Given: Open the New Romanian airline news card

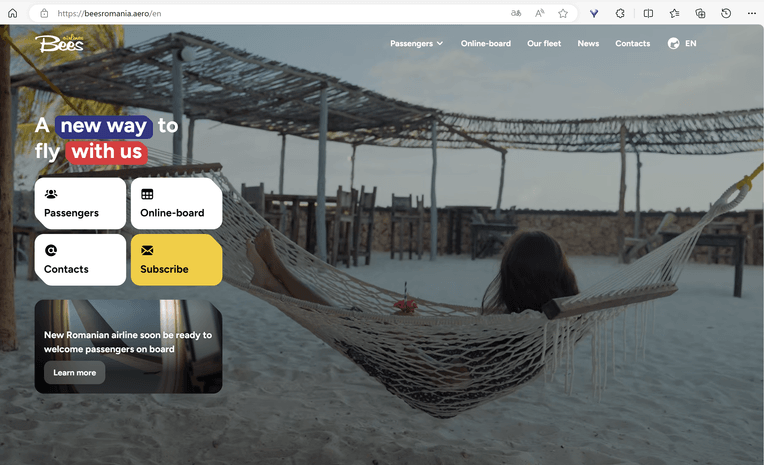Looking at the screenshot, I should tap(128, 346).
